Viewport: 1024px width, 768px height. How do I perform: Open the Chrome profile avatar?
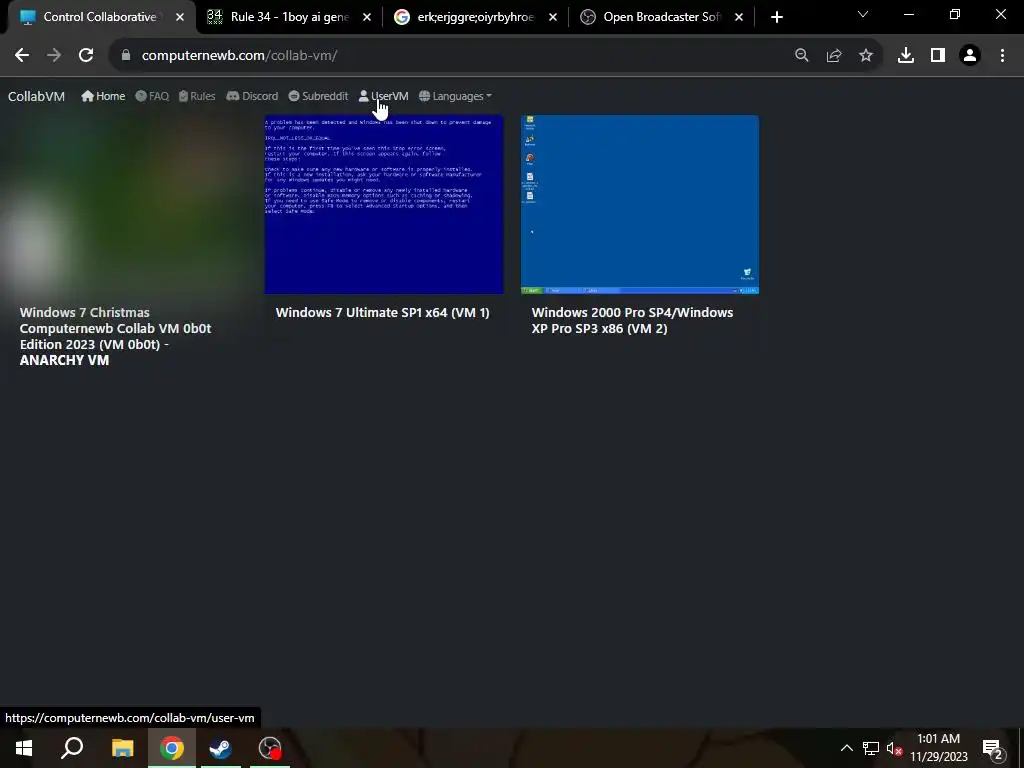(970, 56)
